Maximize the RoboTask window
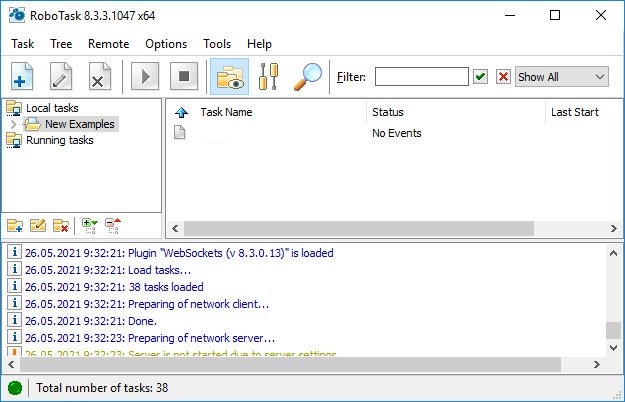This screenshot has width=625, height=402. (555, 16)
